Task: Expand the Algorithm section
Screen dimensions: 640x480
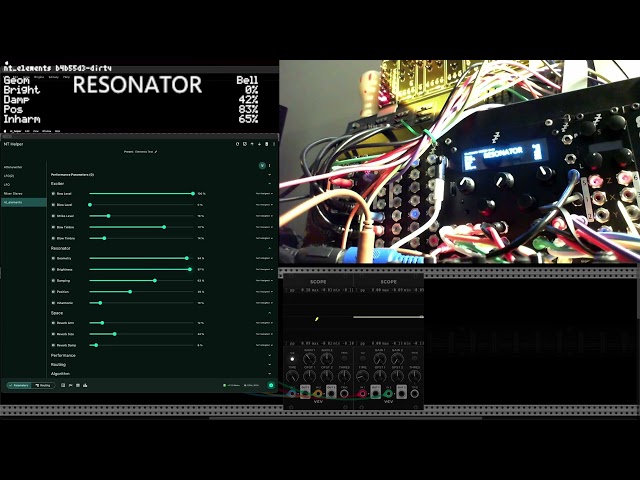Action: pos(269,373)
